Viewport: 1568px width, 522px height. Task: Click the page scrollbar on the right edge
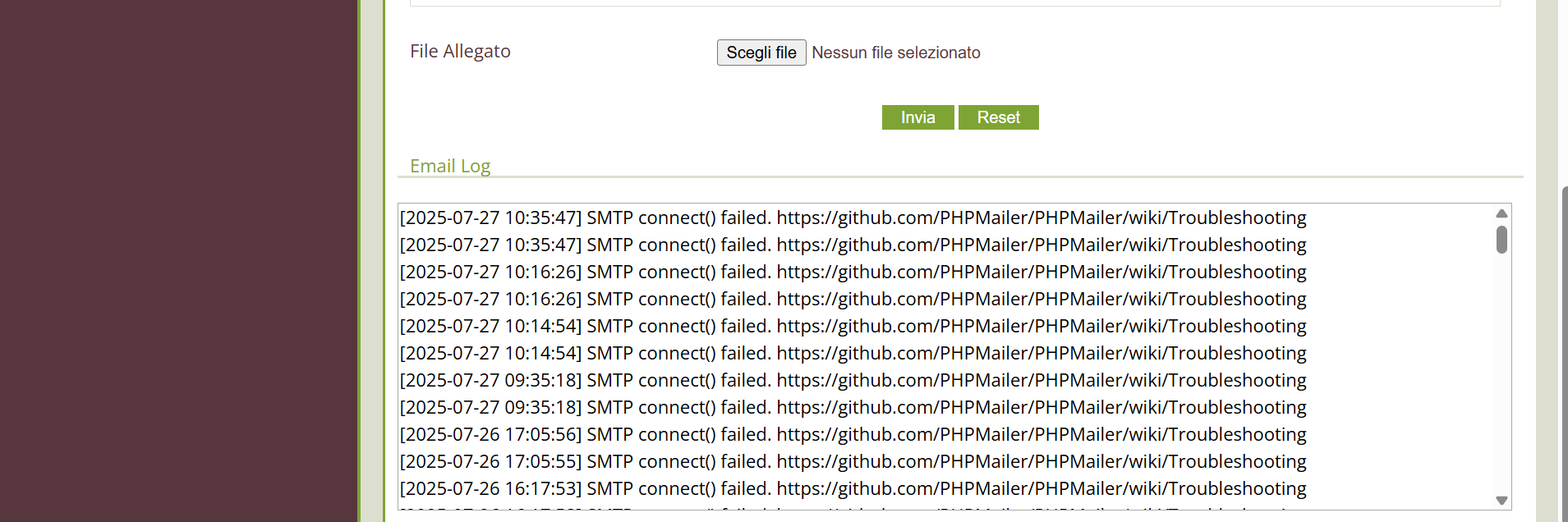pos(1564,353)
